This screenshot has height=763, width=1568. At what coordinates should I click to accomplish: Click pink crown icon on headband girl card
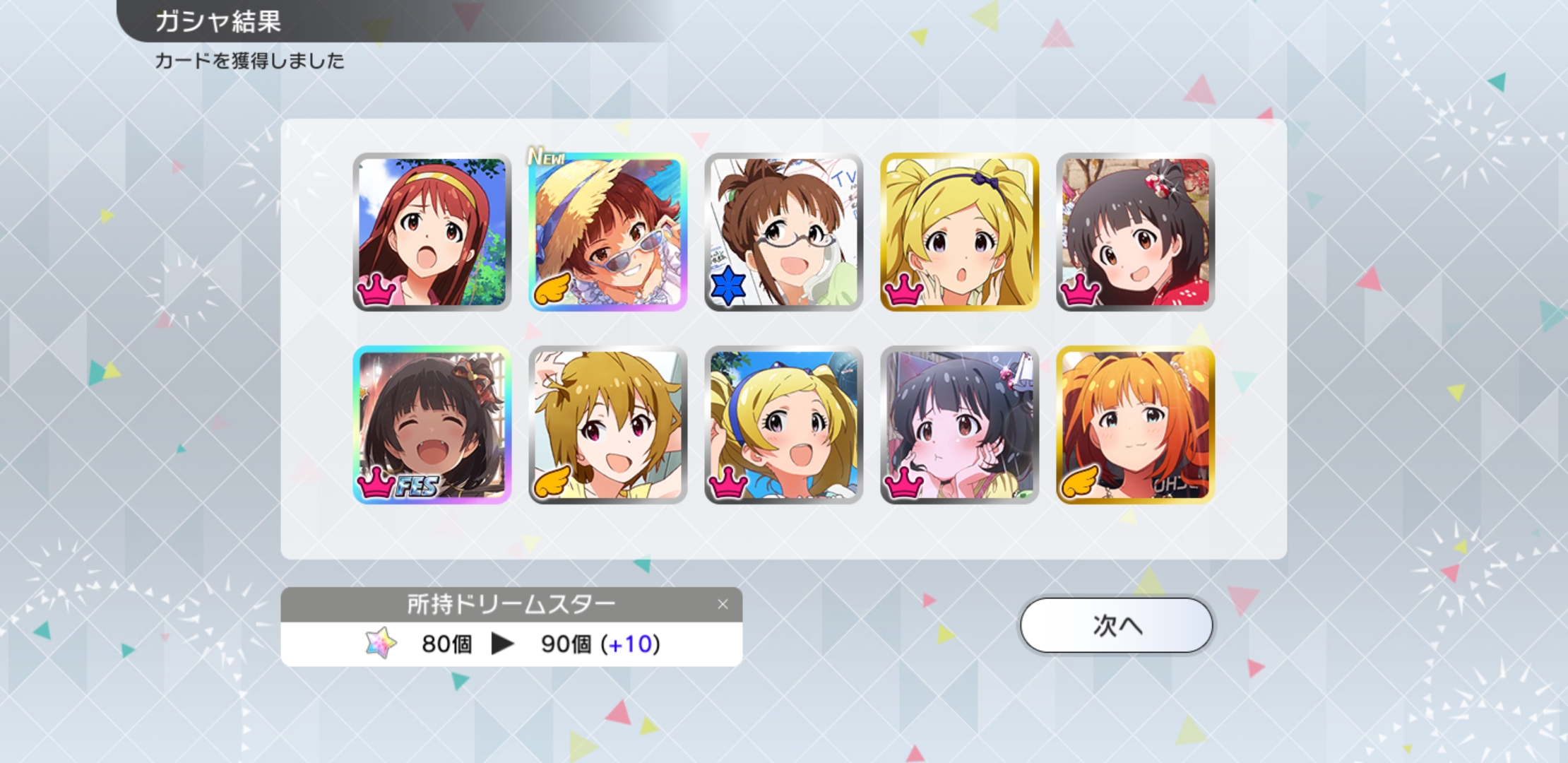point(376,289)
